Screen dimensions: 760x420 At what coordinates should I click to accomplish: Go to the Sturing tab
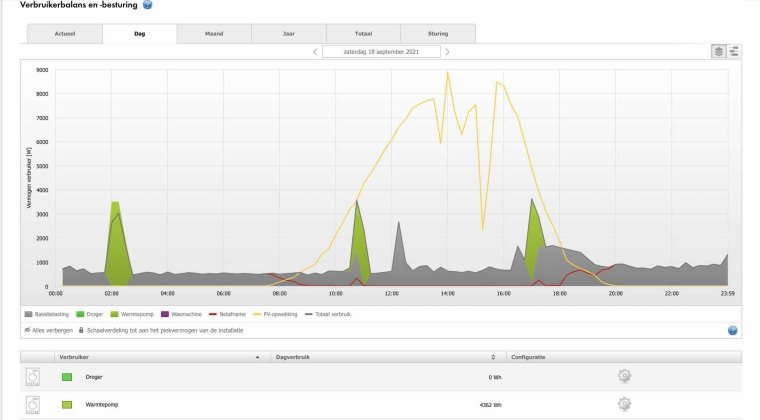click(x=438, y=34)
